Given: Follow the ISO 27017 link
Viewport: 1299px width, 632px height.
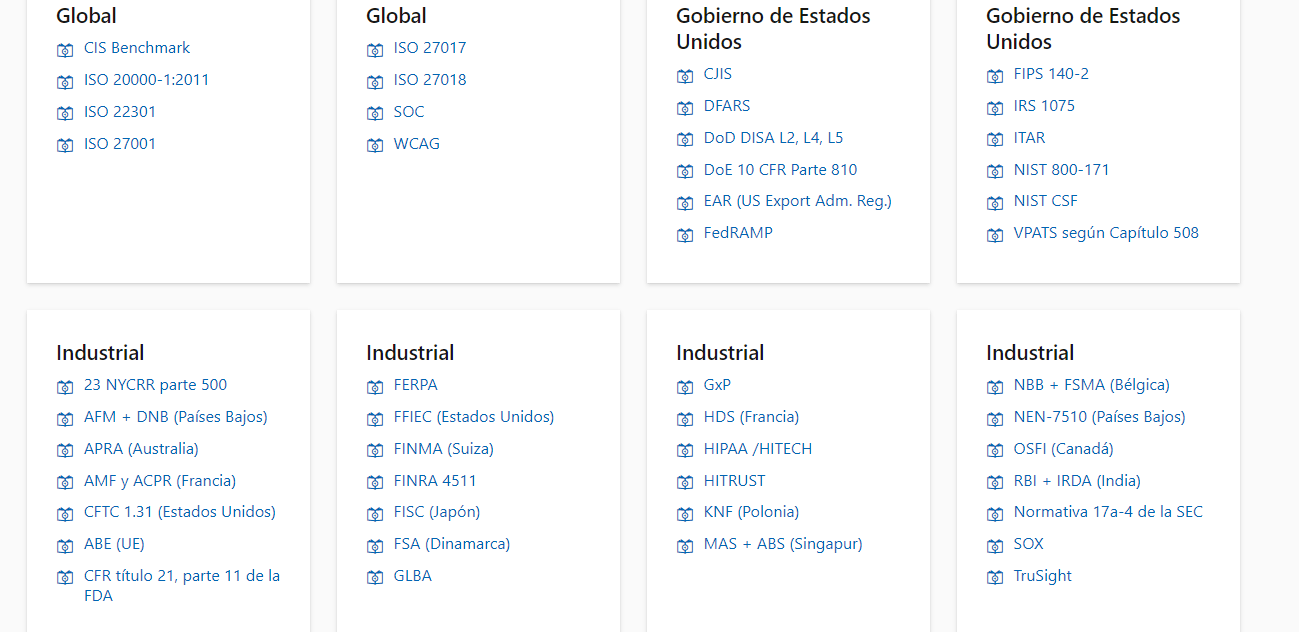Looking at the screenshot, I should [430, 48].
